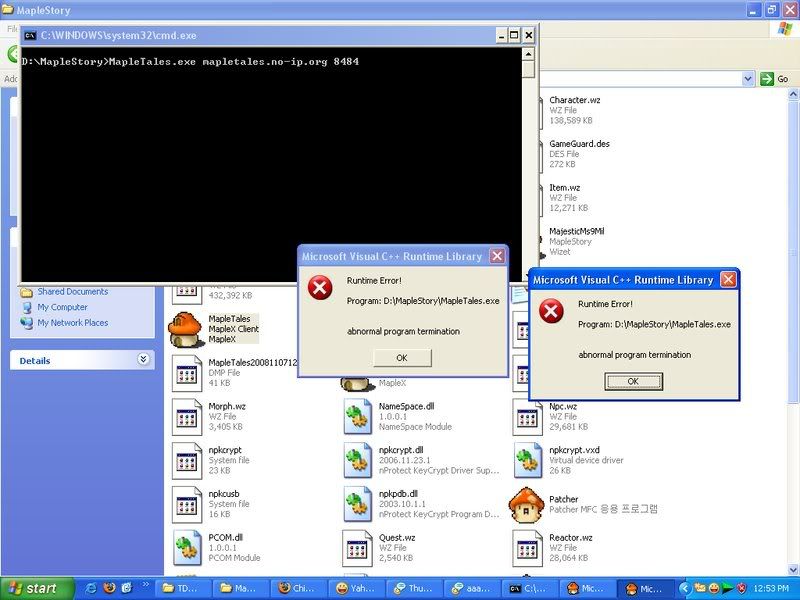Select the NameSpace.dll file icon

point(357,417)
